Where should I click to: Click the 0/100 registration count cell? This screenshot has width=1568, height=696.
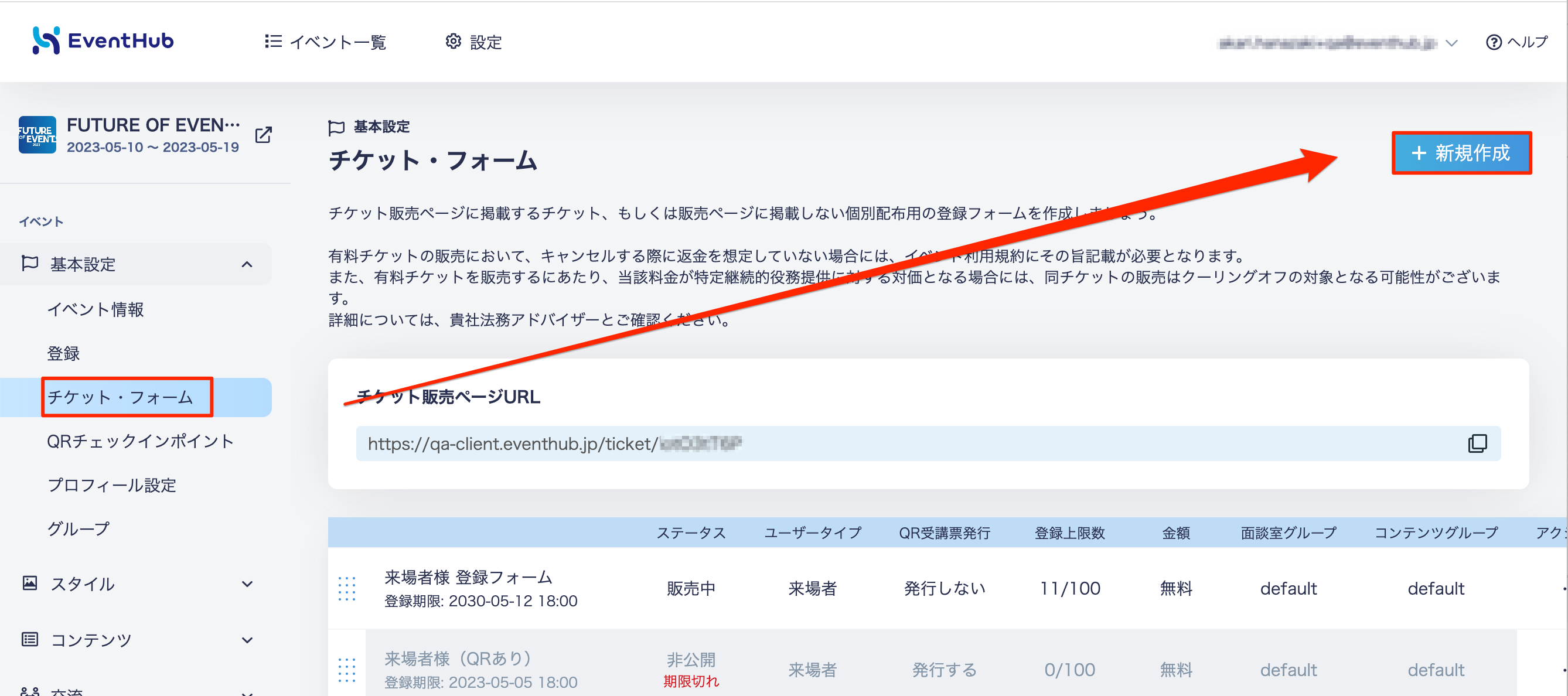(x=1069, y=670)
